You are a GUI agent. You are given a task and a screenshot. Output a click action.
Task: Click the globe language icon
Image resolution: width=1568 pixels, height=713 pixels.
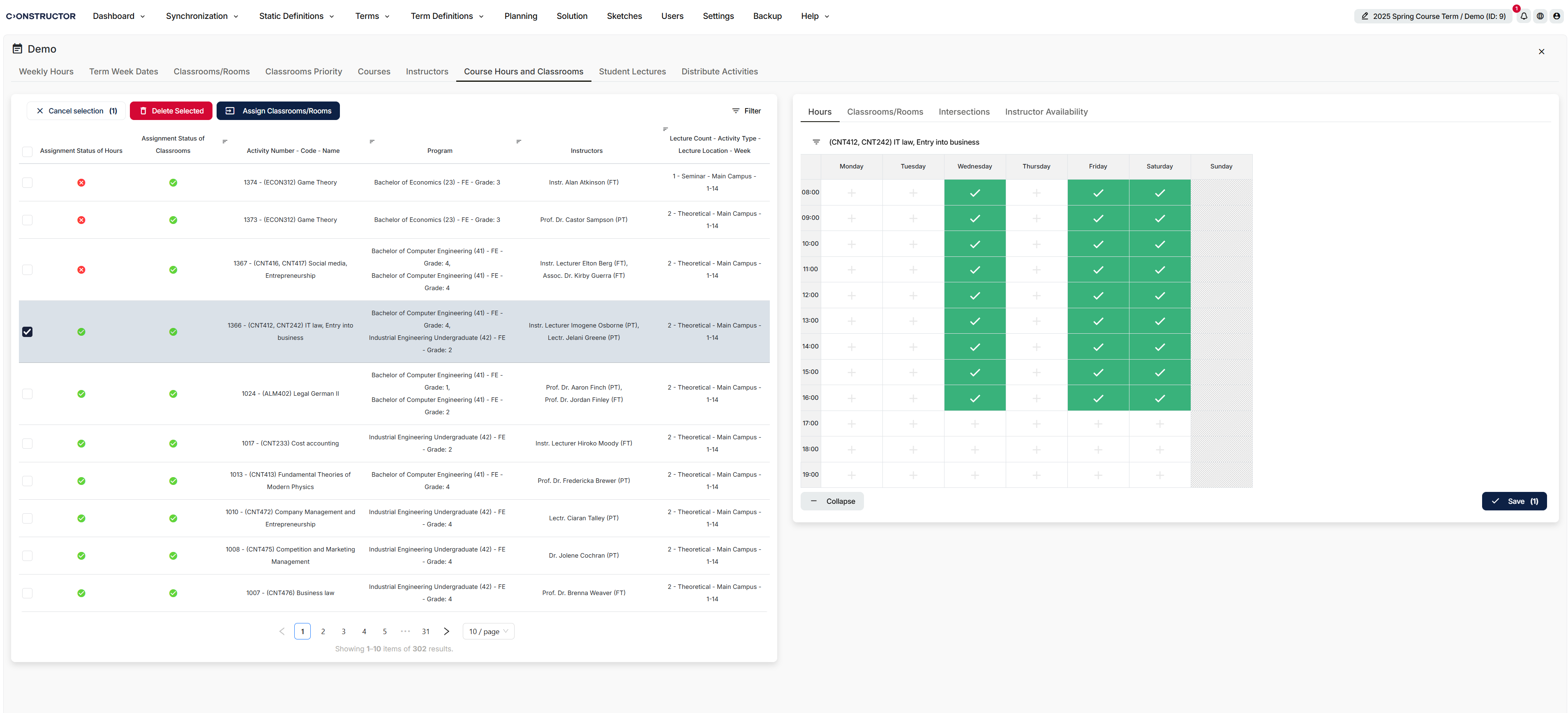pyautogui.click(x=1540, y=16)
